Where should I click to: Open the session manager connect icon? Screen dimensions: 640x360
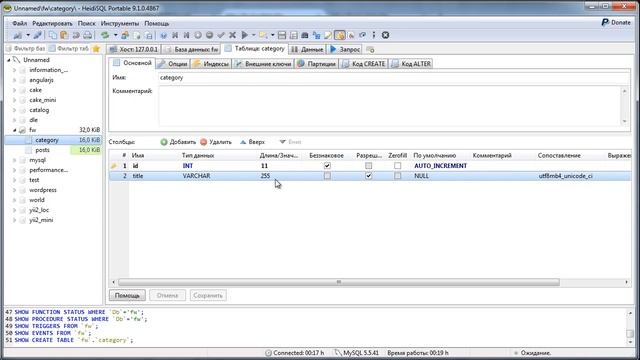(18, 36)
